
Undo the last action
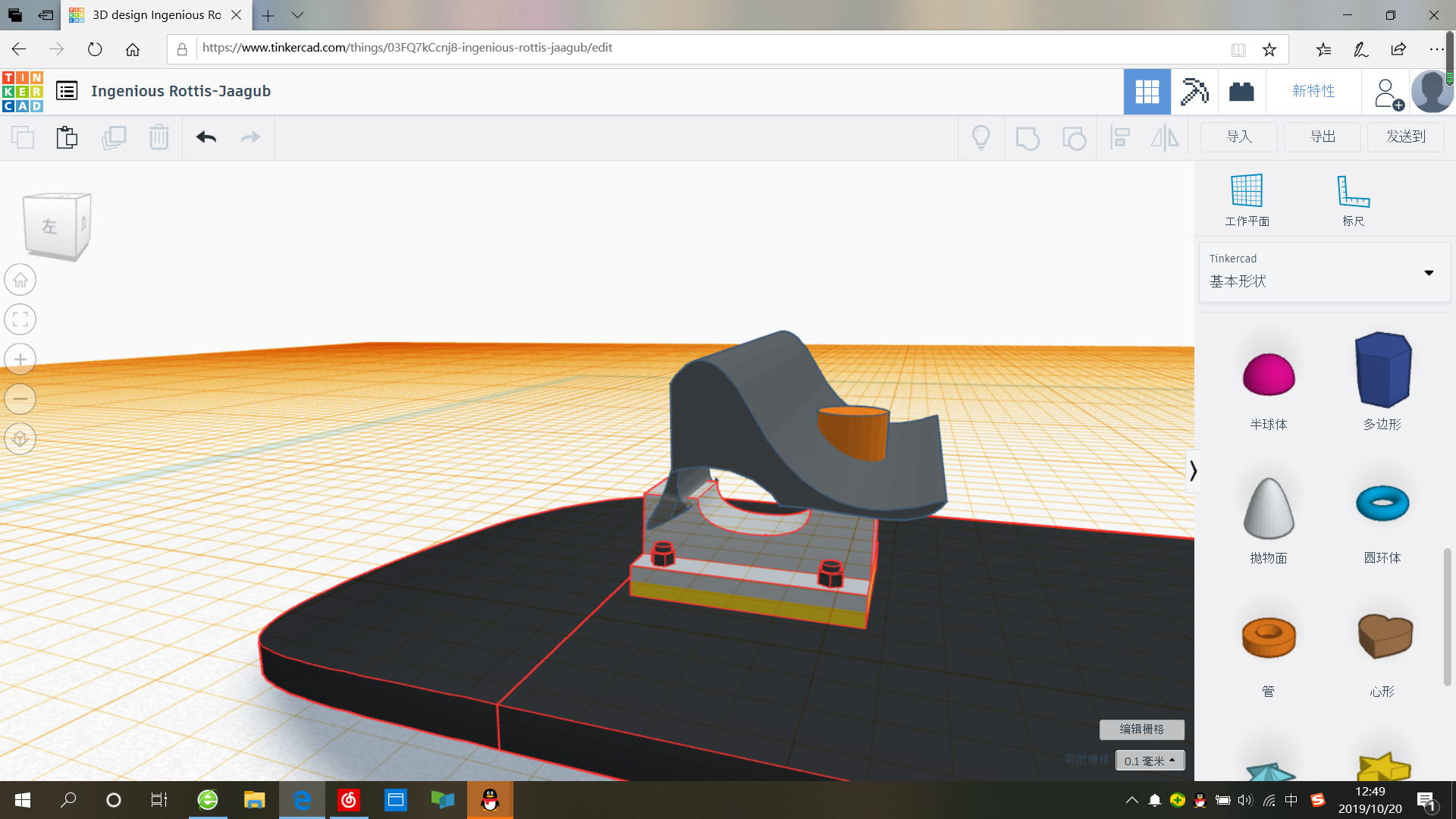(x=206, y=137)
